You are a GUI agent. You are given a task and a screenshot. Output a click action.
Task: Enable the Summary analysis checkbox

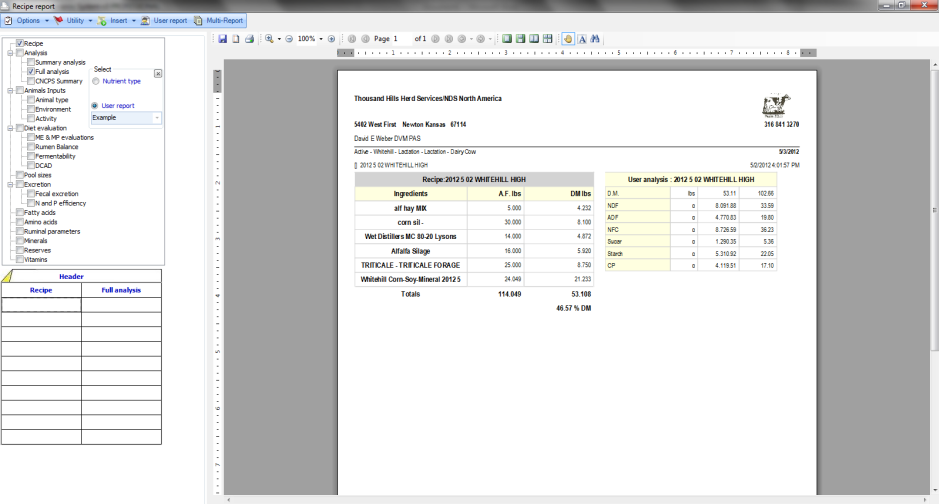coord(32,62)
